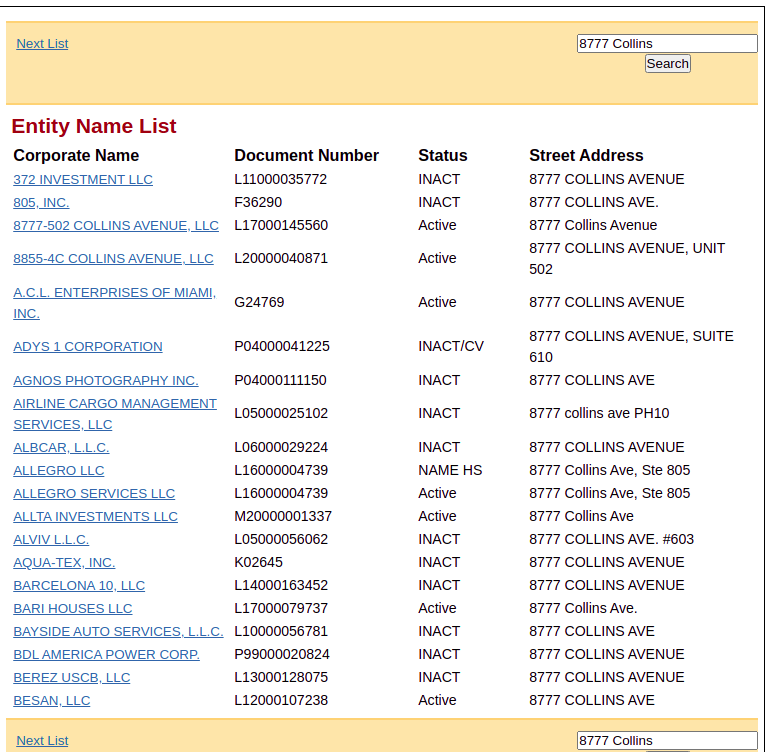Click document number L13000128075
The image size is (766, 752).
pos(281,677)
